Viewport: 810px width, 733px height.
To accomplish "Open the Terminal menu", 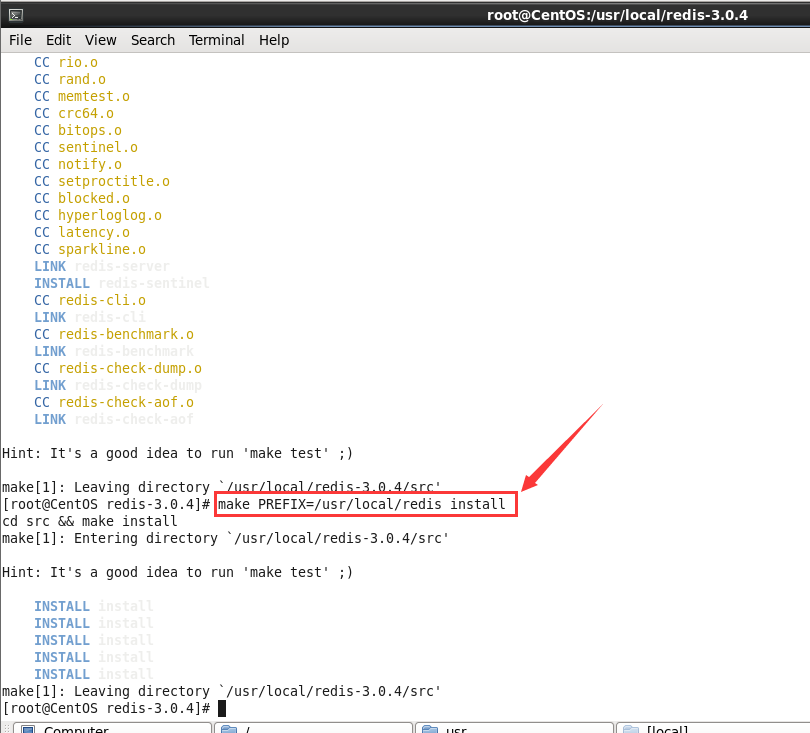I will click(216, 40).
